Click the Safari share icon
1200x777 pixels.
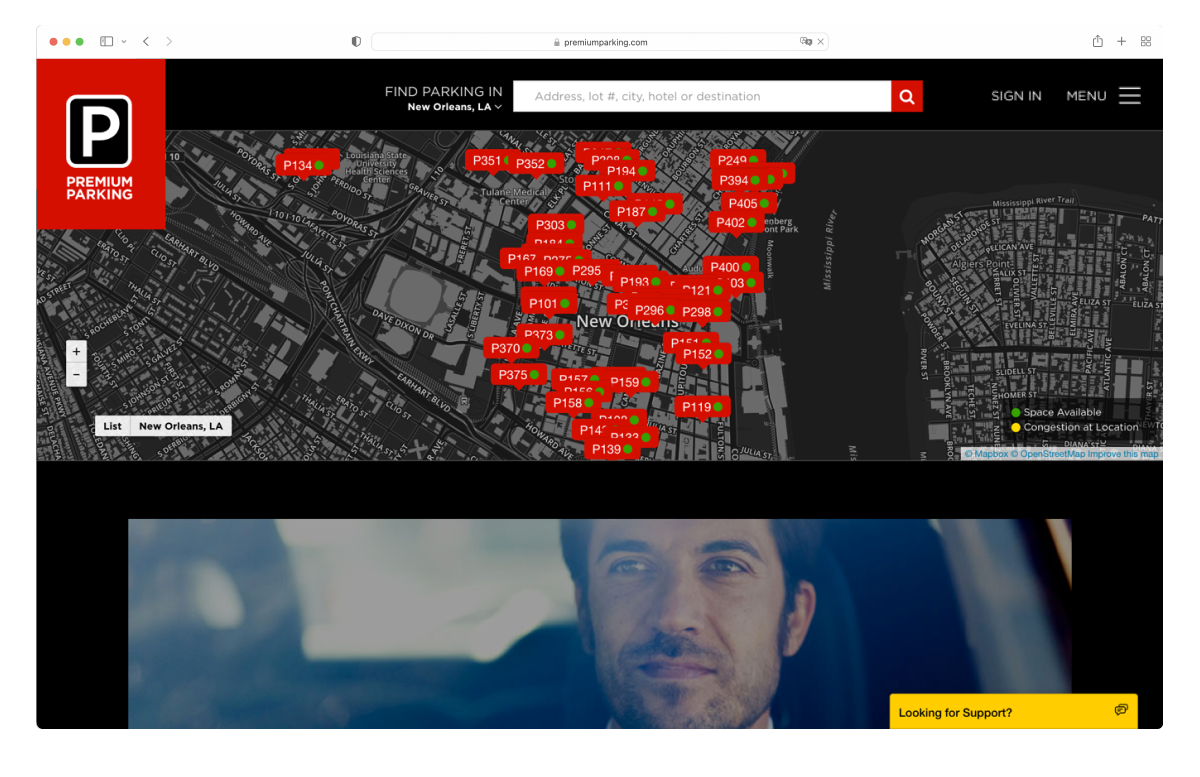pyautogui.click(x=1097, y=42)
